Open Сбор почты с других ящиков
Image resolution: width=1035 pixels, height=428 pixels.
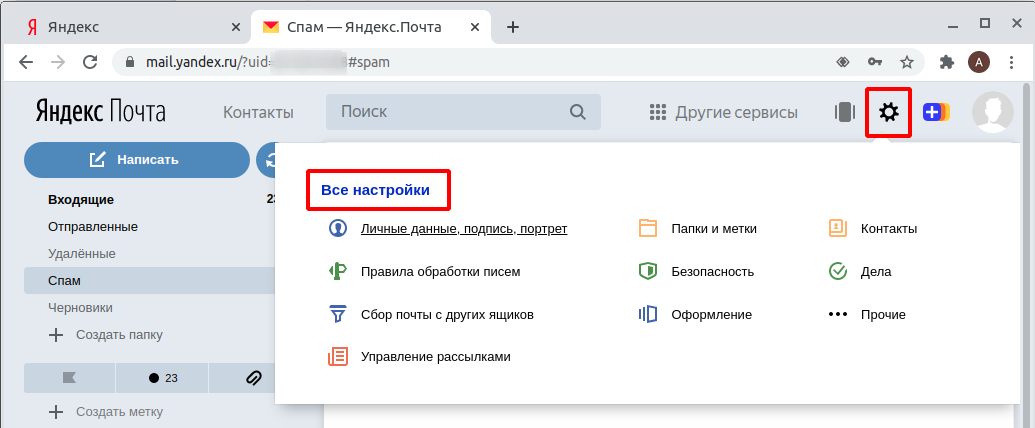click(x=447, y=314)
